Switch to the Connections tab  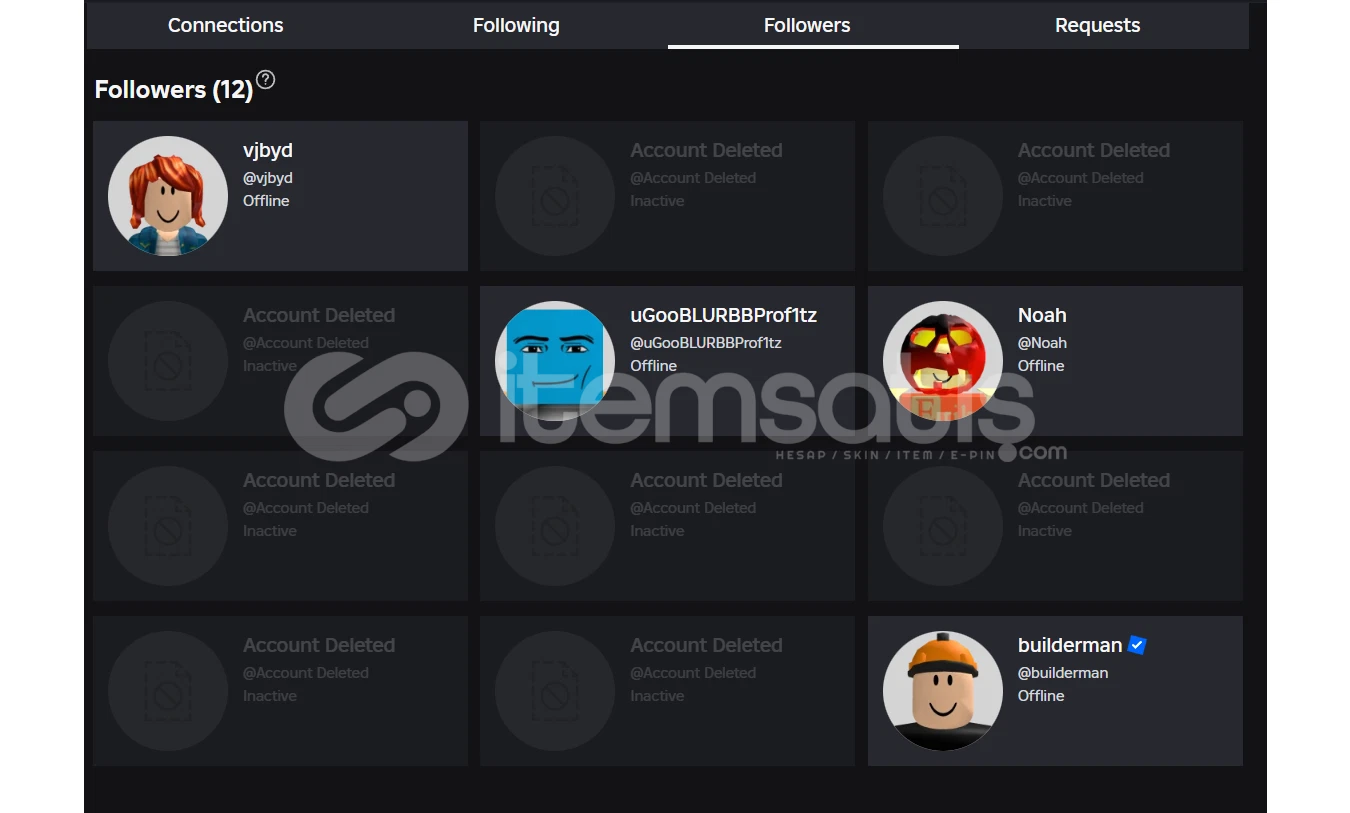(225, 25)
